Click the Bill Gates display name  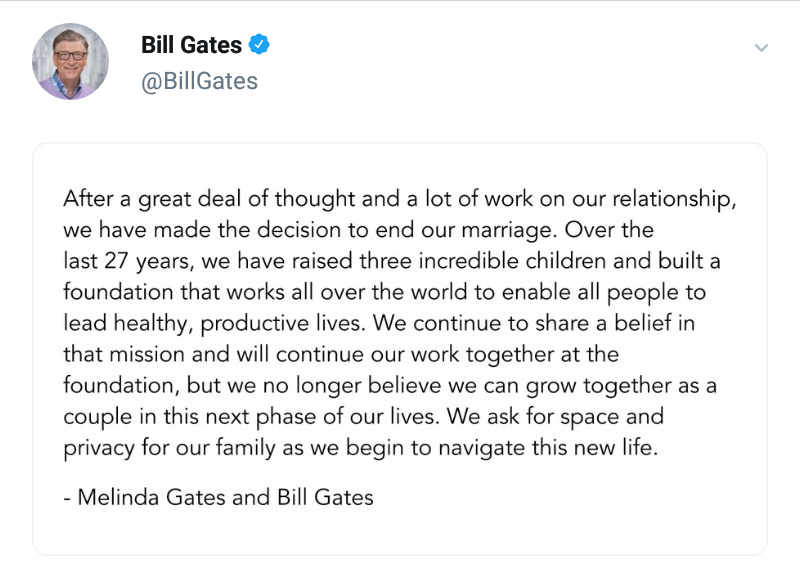tap(191, 45)
